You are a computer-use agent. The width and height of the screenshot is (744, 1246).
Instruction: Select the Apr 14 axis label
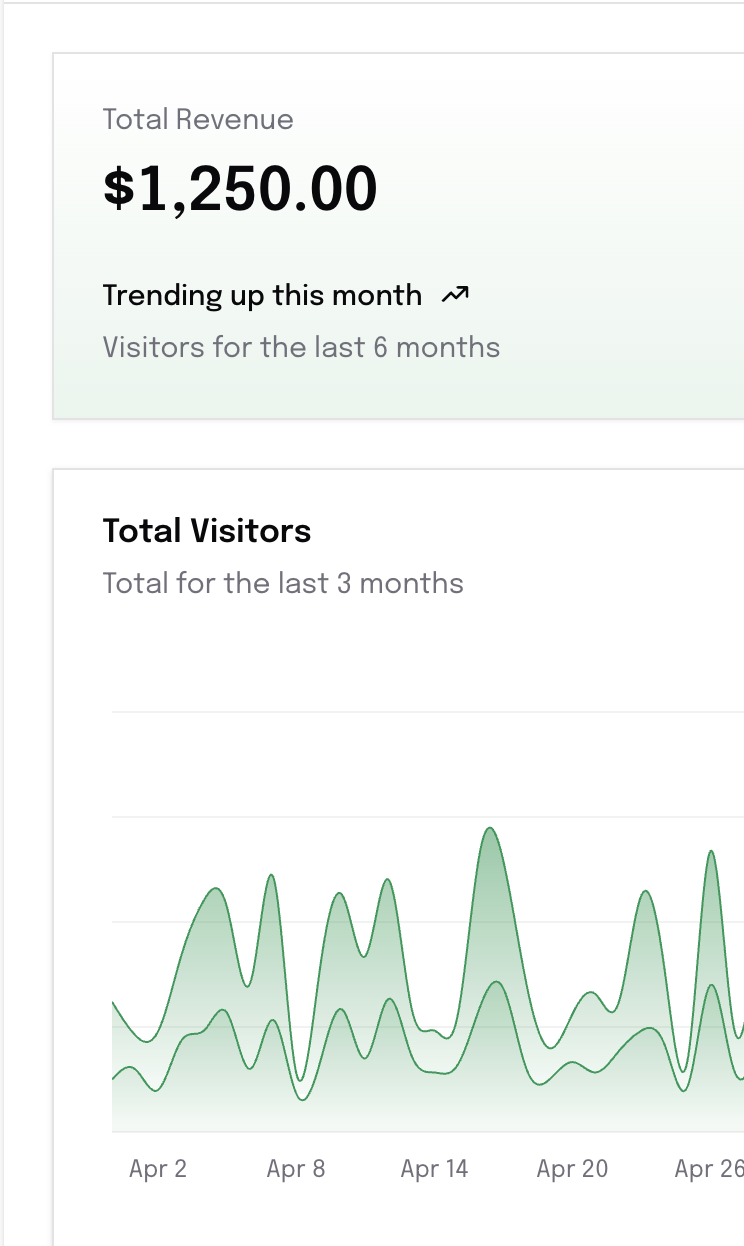click(434, 1168)
